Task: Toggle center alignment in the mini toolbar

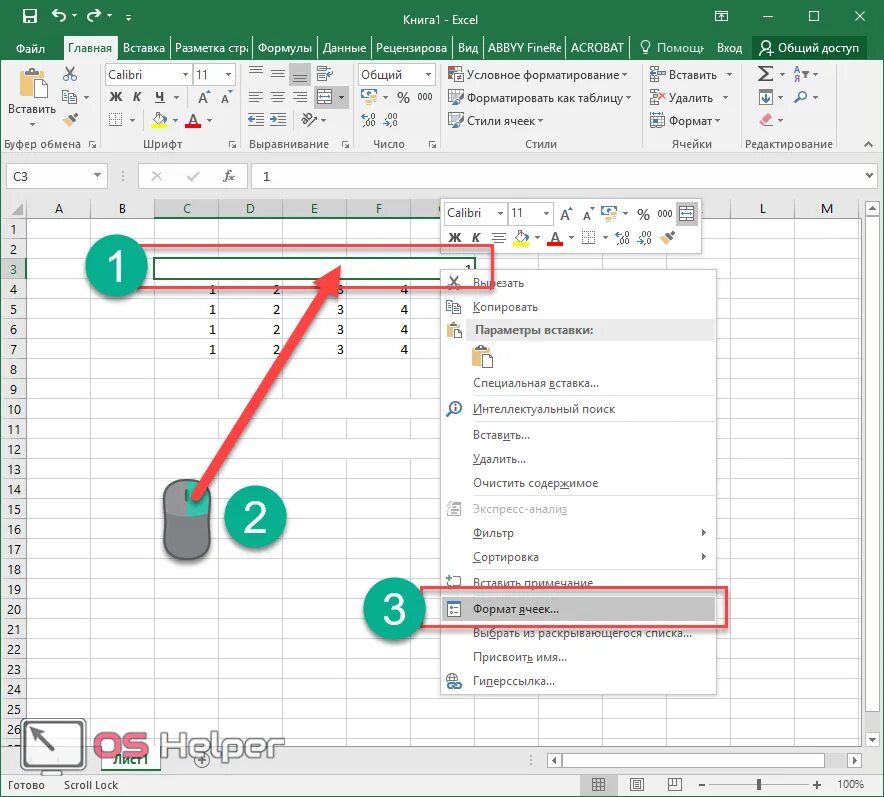Action: point(498,238)
